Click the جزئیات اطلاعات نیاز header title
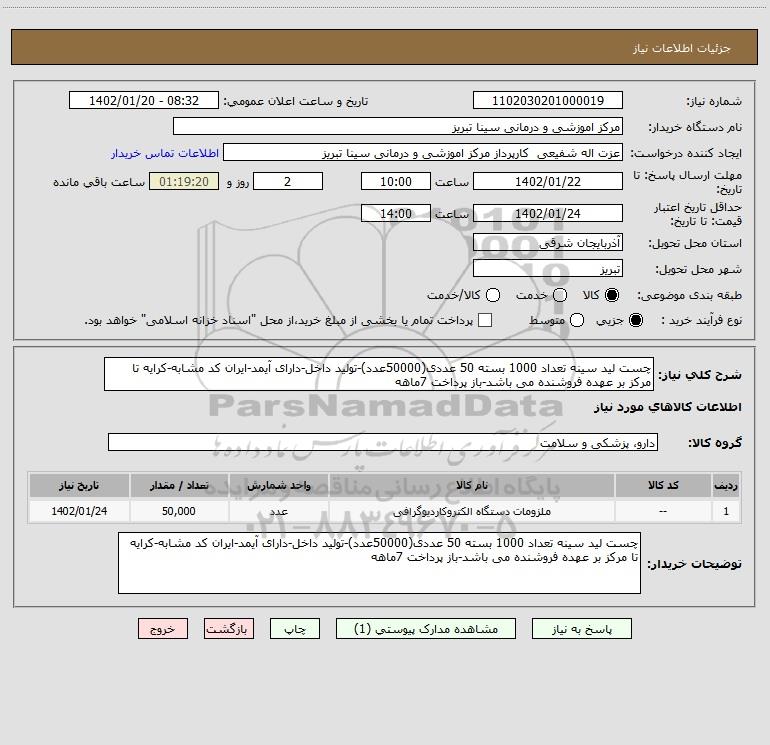Screen dimensions: 770x745 (x=681, y=48)
